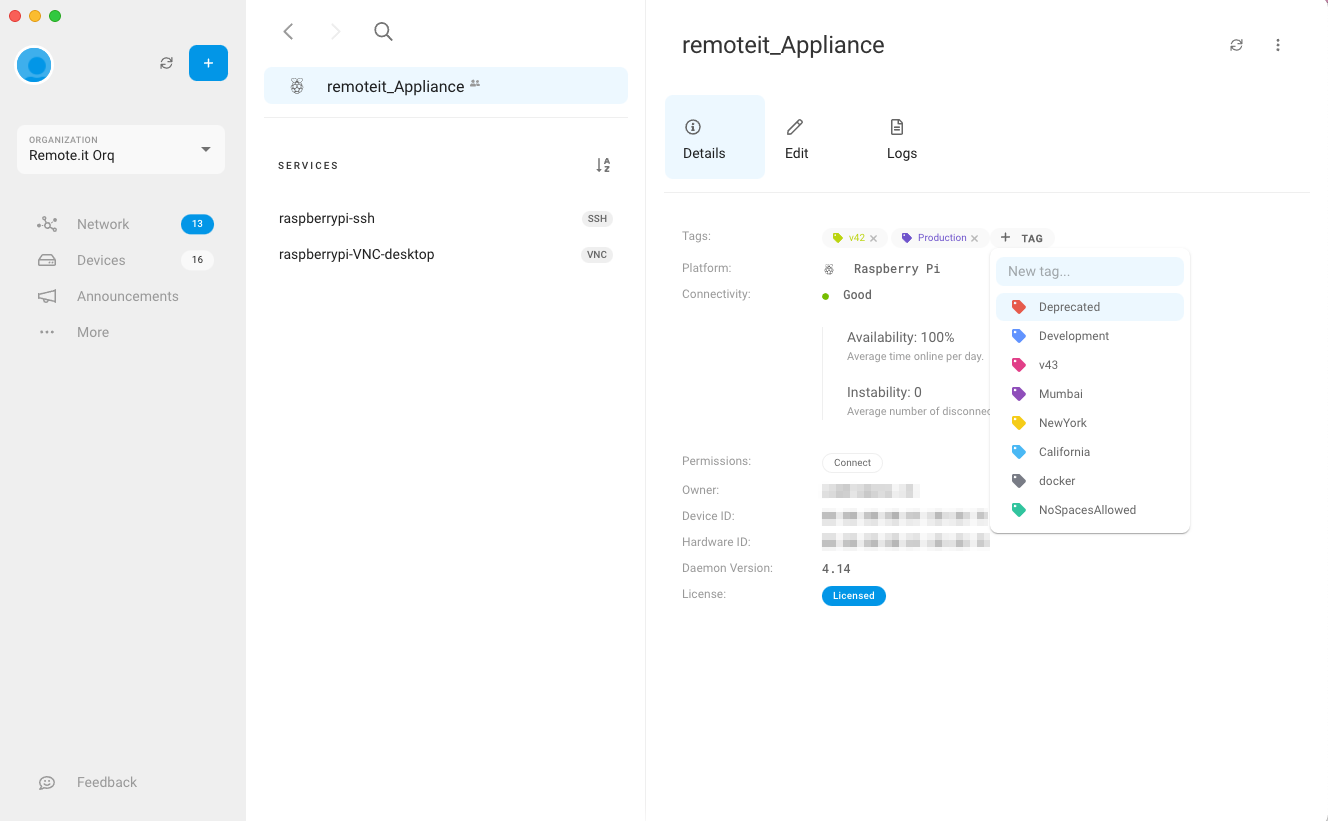Choose the California tag option
The height and width of the screenshot is (821, 1328).
(x=1090, y=452)
